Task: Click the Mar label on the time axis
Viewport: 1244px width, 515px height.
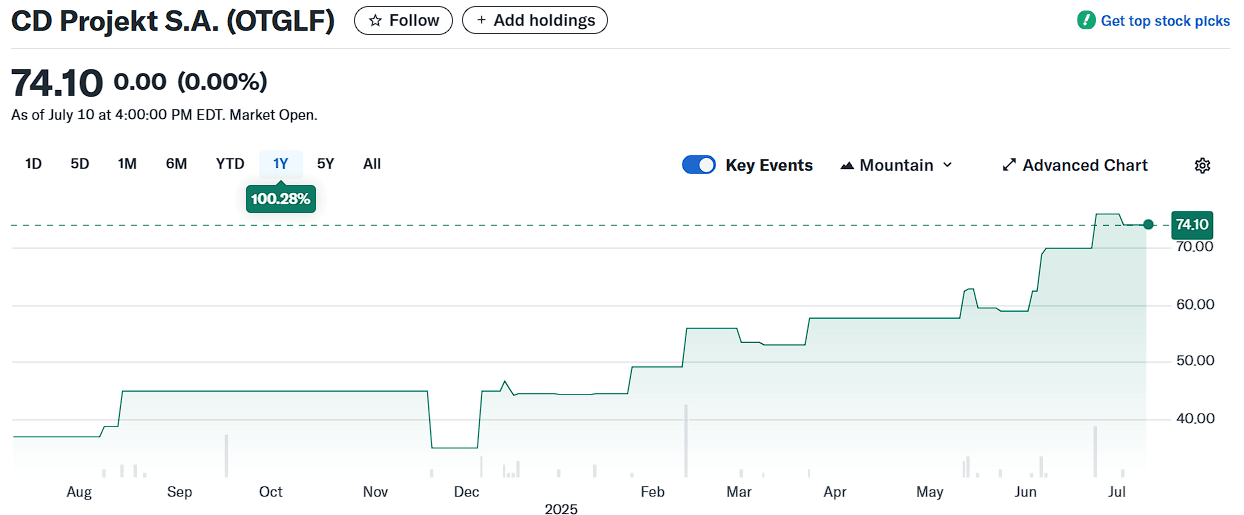Action: pyautogui.click(x=739, y=492)
